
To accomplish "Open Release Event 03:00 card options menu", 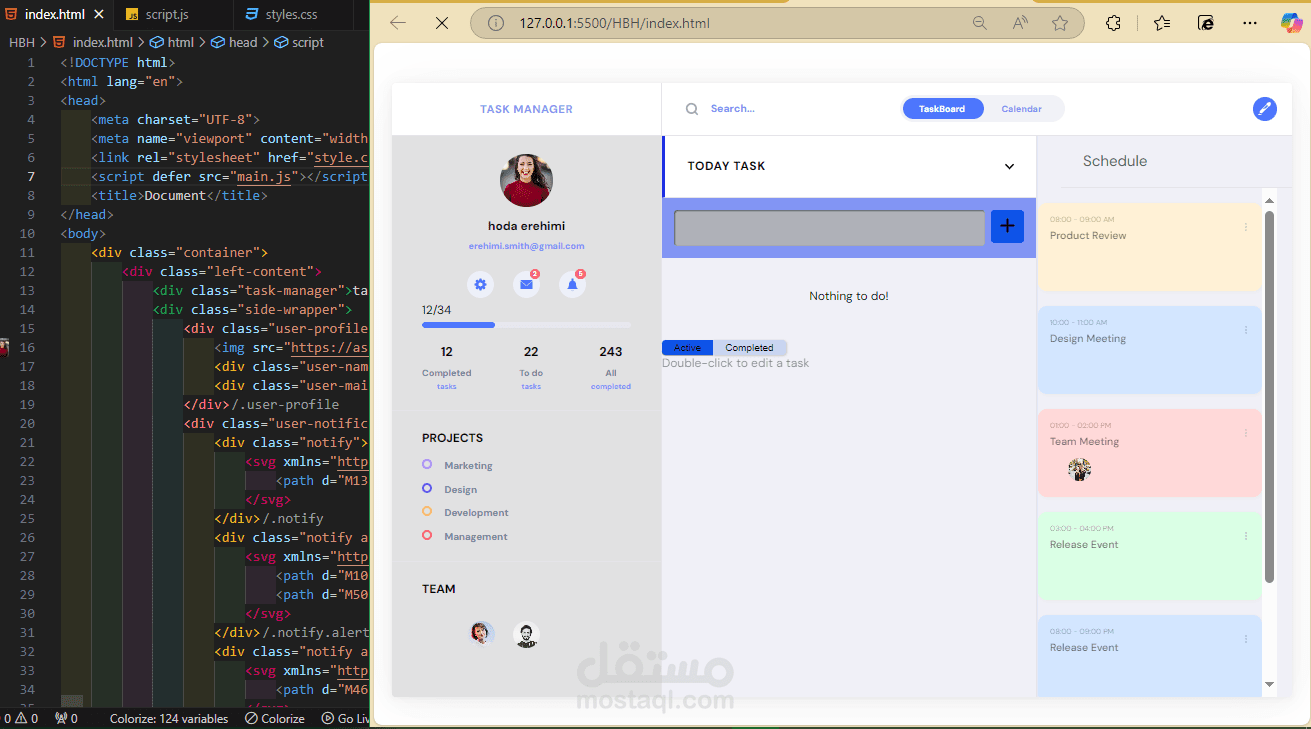I will point(1246,536).
